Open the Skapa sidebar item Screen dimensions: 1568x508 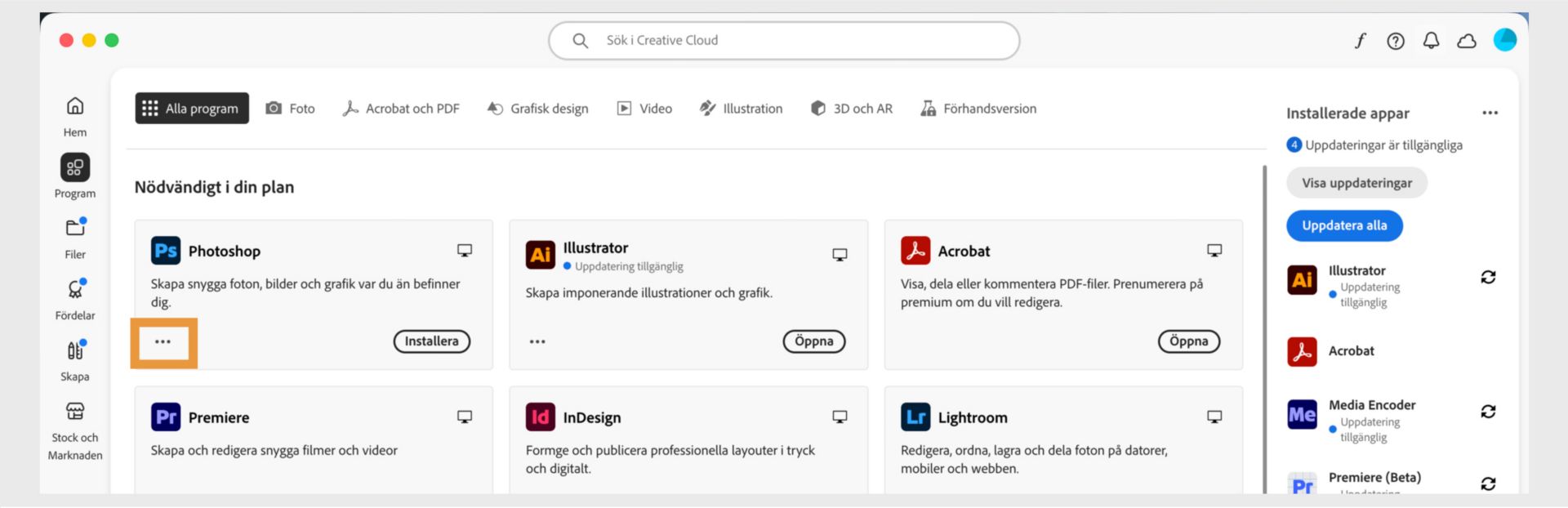[75, 350]
